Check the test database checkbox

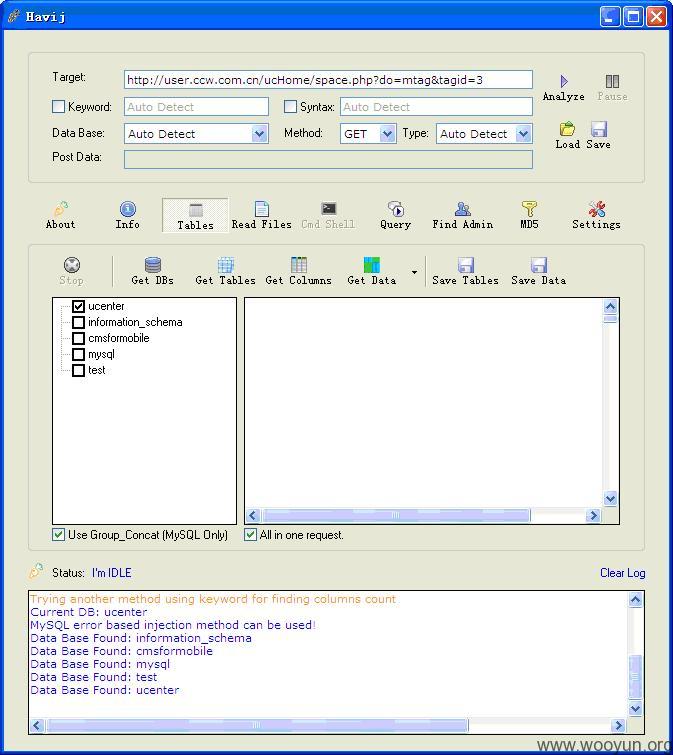pos(78,370)
